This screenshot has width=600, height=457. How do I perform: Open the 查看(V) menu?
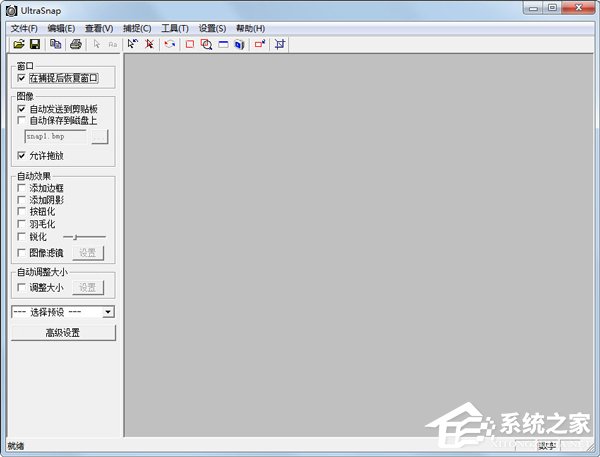(x=99, y=28)
